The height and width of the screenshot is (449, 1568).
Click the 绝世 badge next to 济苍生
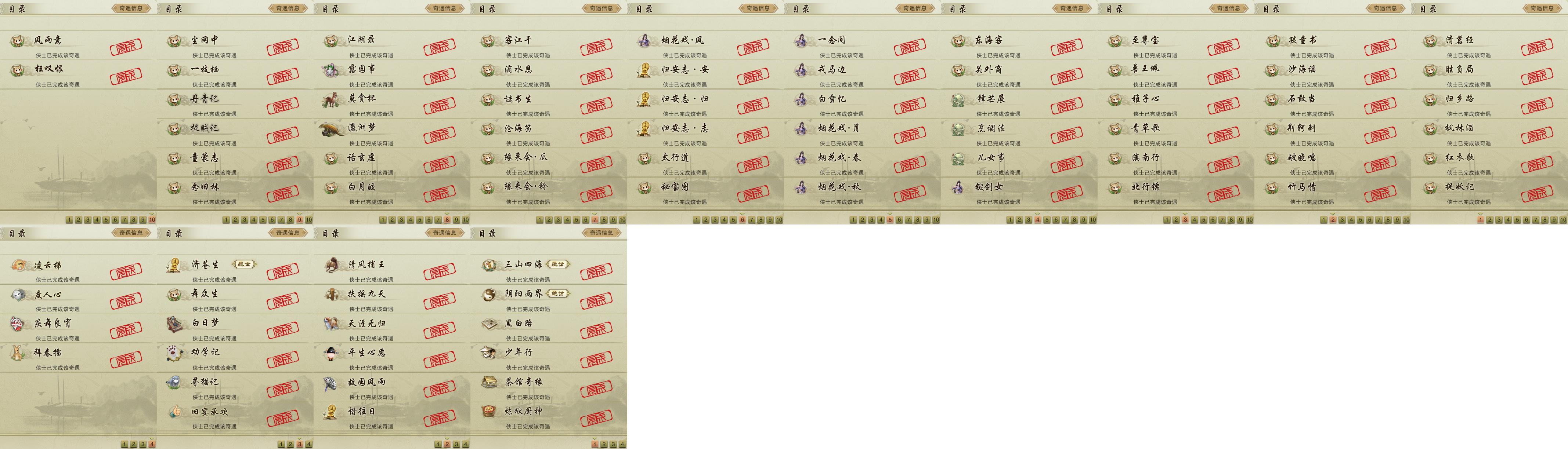244,264
